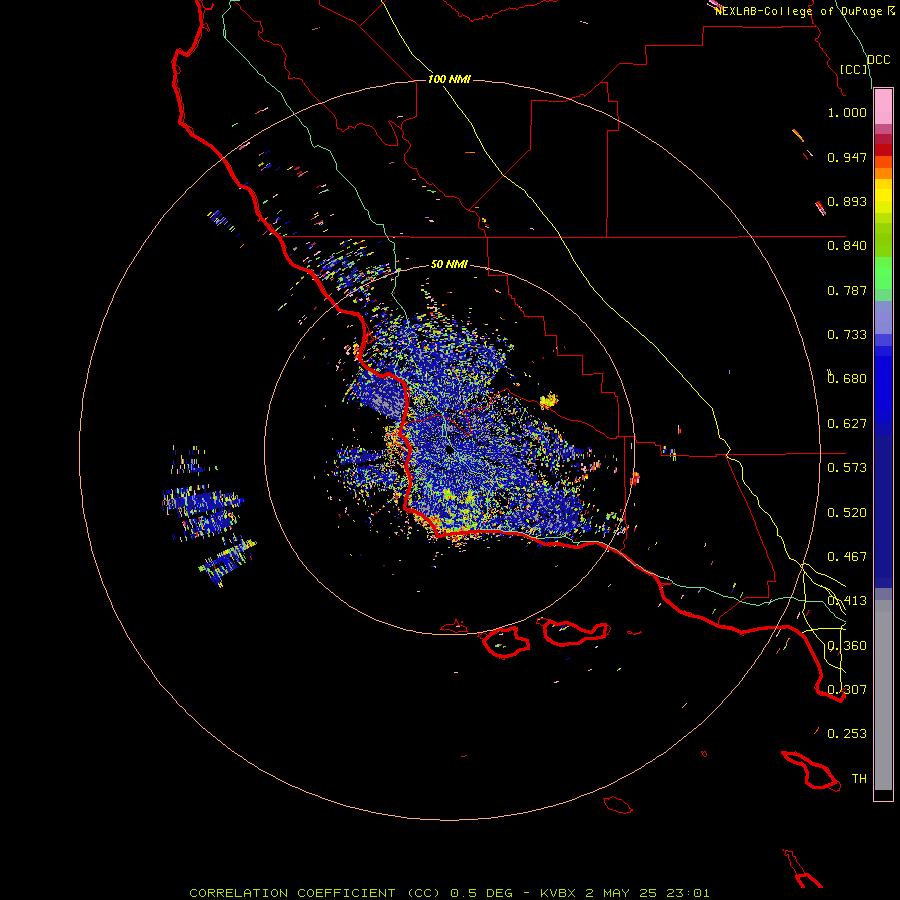This screenshot has height=900, width=900.
Task: Click the TH threshold label
Action: tap(859, 779)
